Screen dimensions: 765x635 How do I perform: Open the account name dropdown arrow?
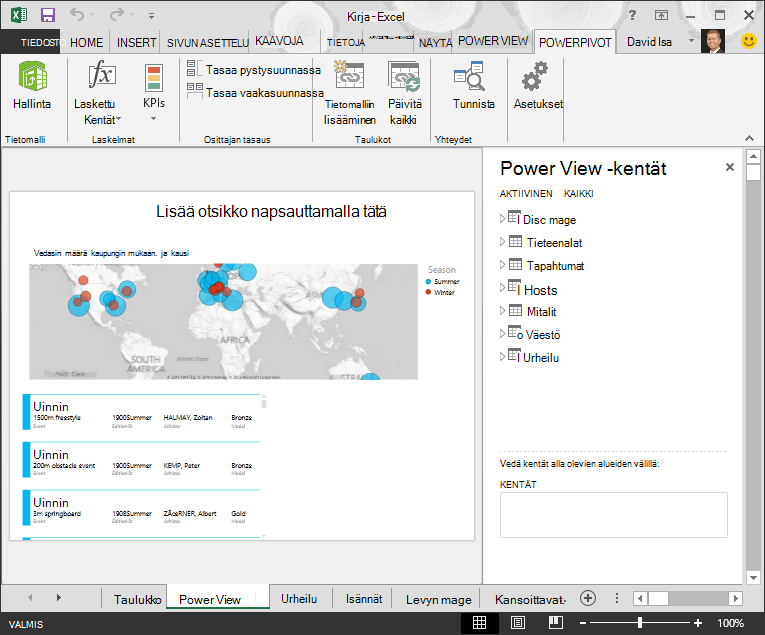coord(691,40)
